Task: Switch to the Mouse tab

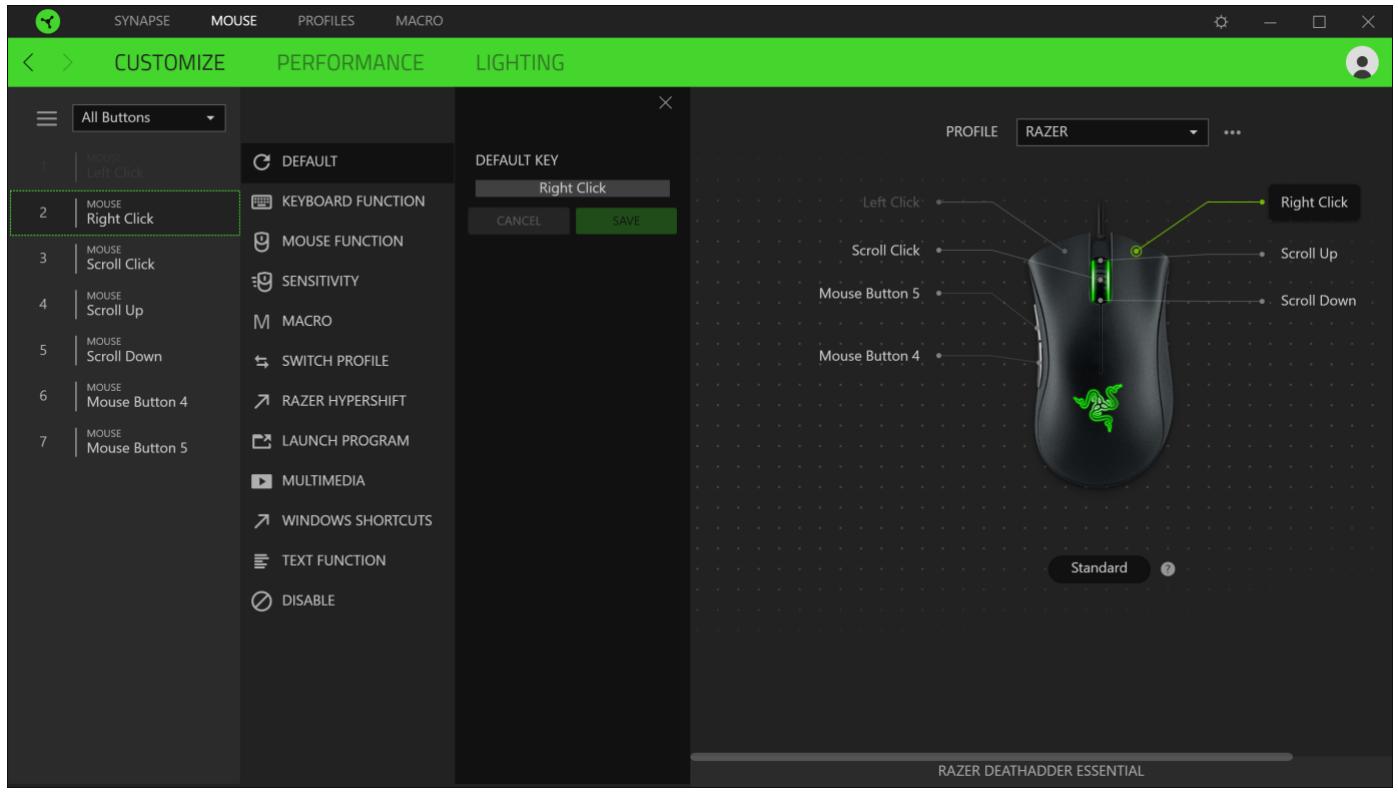Action: click(233, 20)
